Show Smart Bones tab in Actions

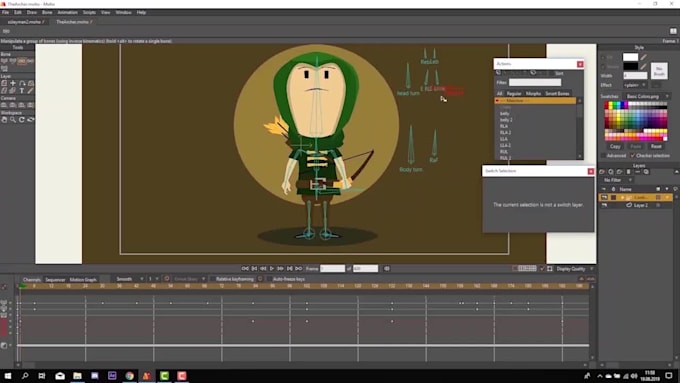[x=557, y=94]
